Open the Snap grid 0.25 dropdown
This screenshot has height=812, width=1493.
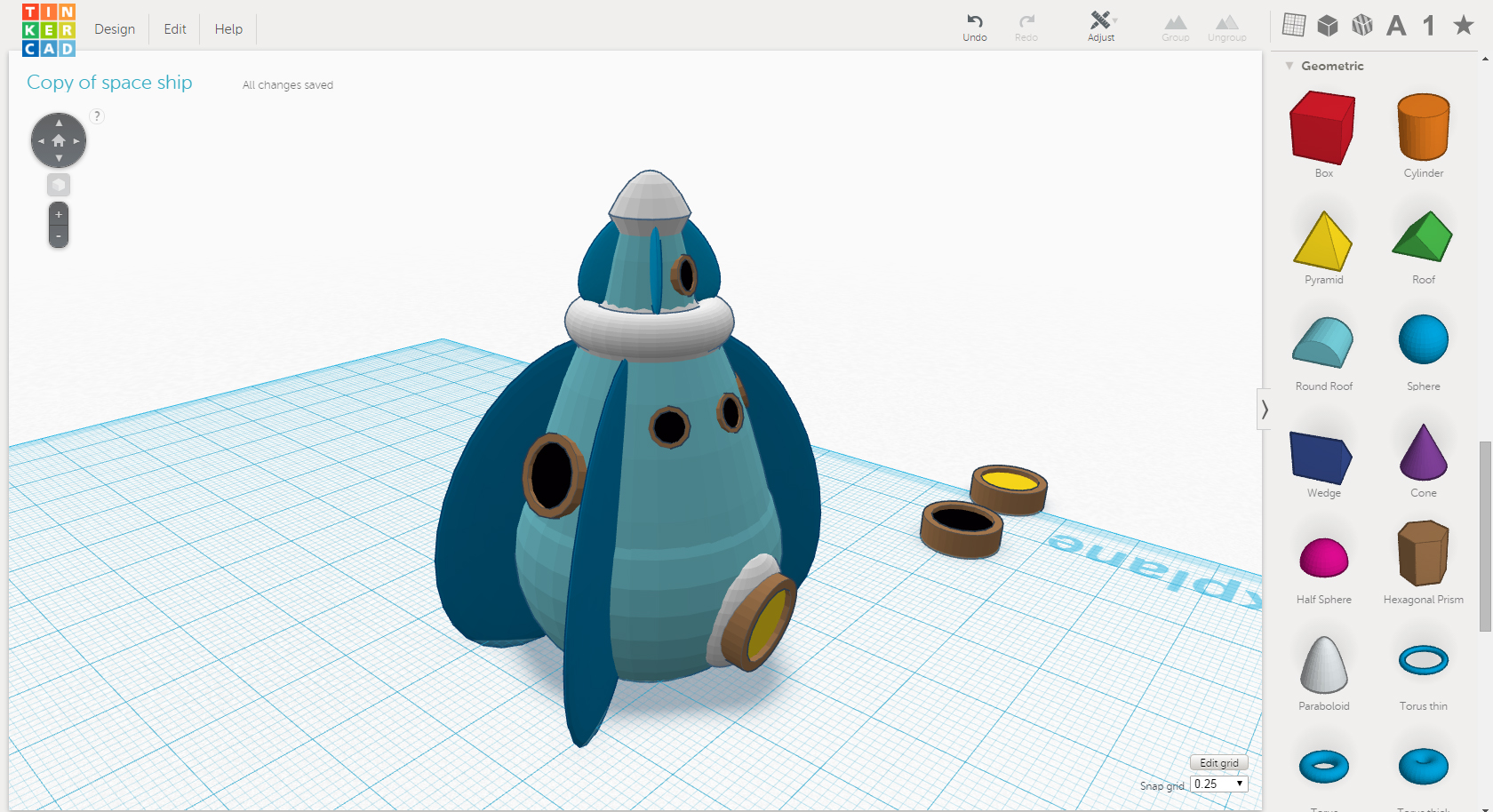[x=1219, y=784]
